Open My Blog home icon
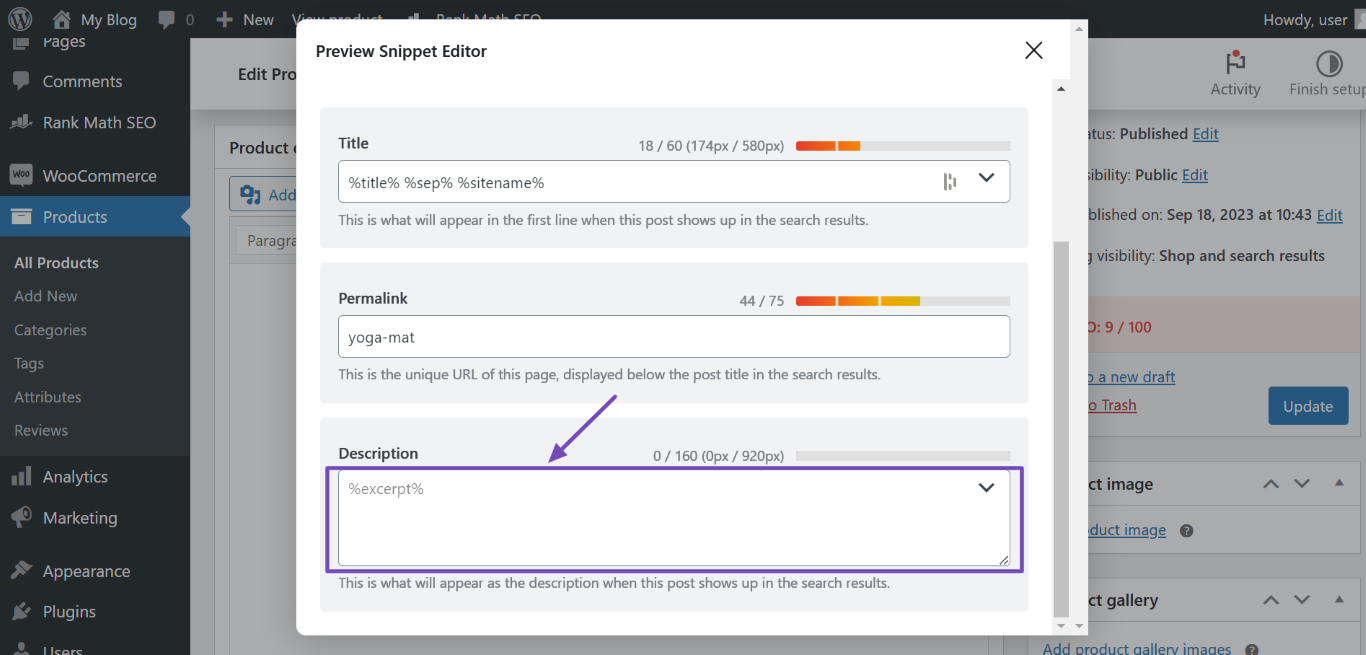This screenshot has width=1366, height=655. 61,19
